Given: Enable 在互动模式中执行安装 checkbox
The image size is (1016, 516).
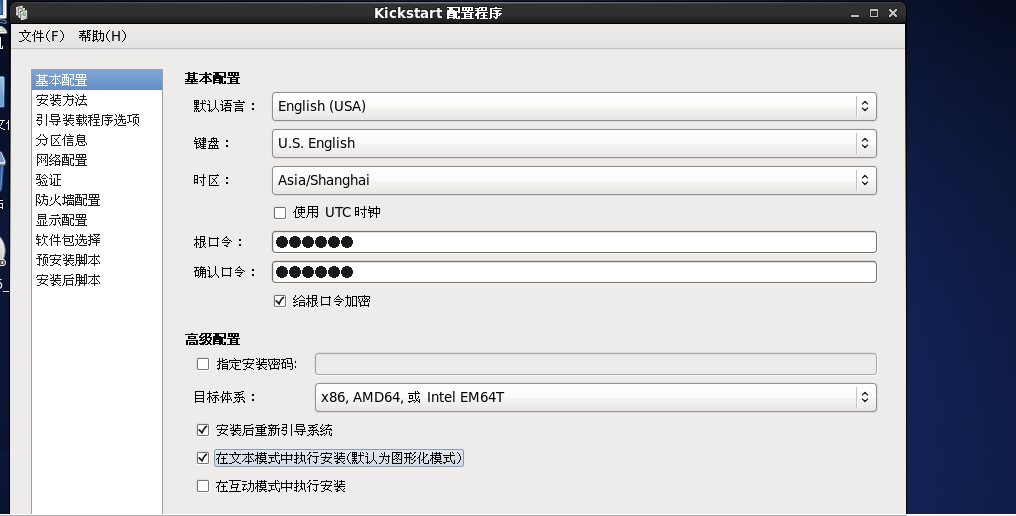Looking at the screenshot, I should pyautogui.click(x=204, y=486).
